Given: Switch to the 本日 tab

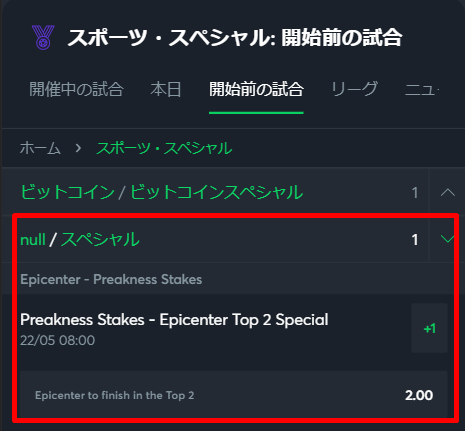Looking at the screenshot, I should click(x=166, y=89).
